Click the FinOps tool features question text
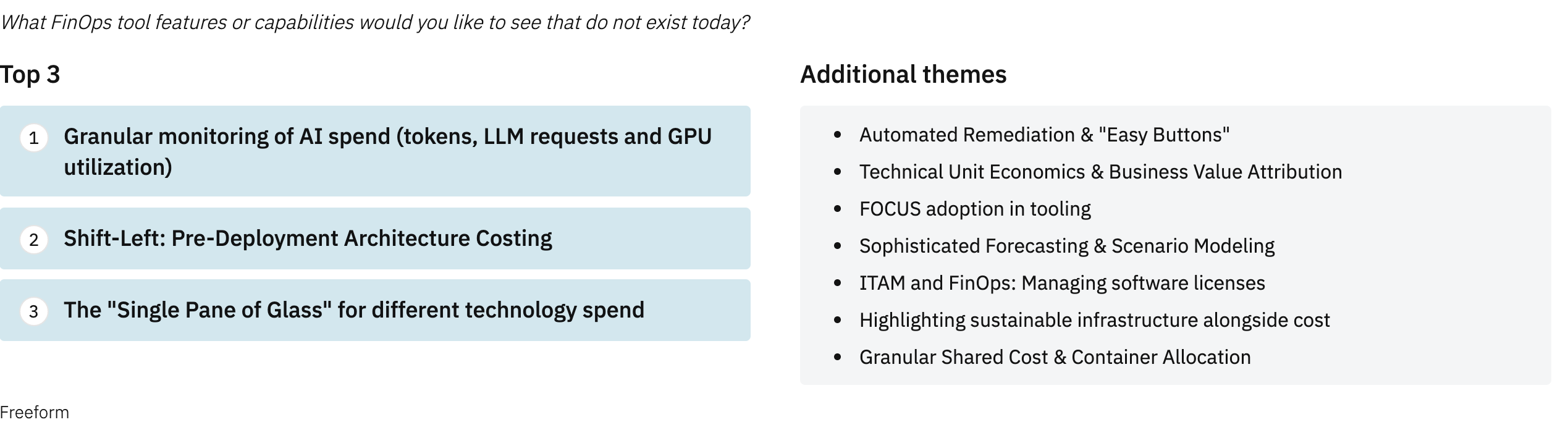 (375, 23)
